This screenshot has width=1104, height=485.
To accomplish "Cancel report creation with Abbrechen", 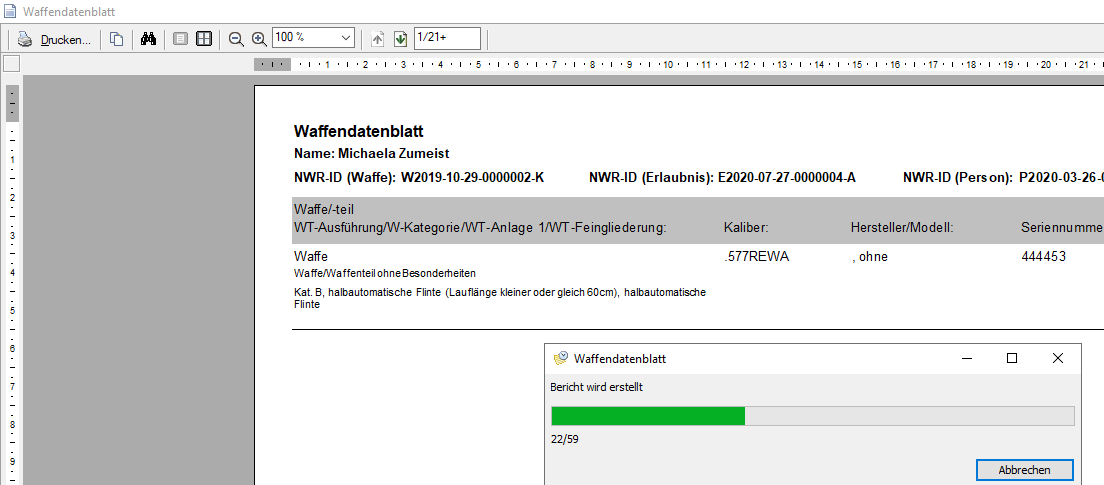I will pyautogui.click(x=1024, y=470).
